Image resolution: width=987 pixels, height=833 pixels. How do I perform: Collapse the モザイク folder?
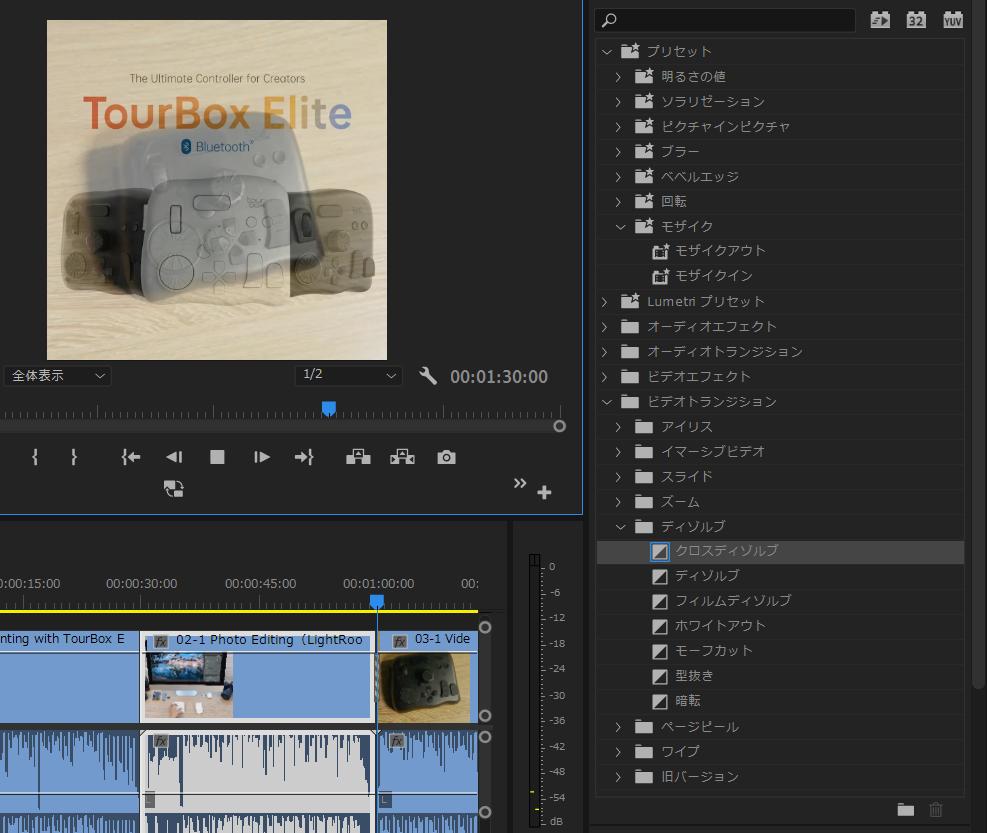(621, 226)
